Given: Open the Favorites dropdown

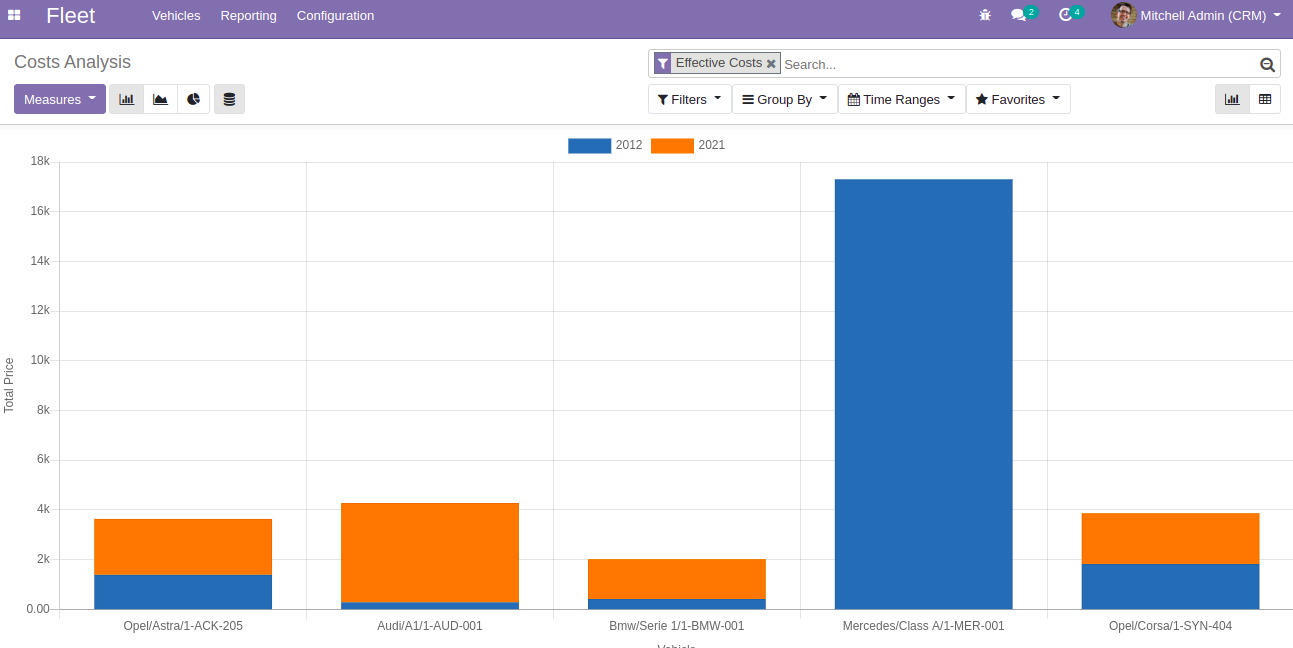Looking at the screenshot, I should click(x=1018, y=99).
